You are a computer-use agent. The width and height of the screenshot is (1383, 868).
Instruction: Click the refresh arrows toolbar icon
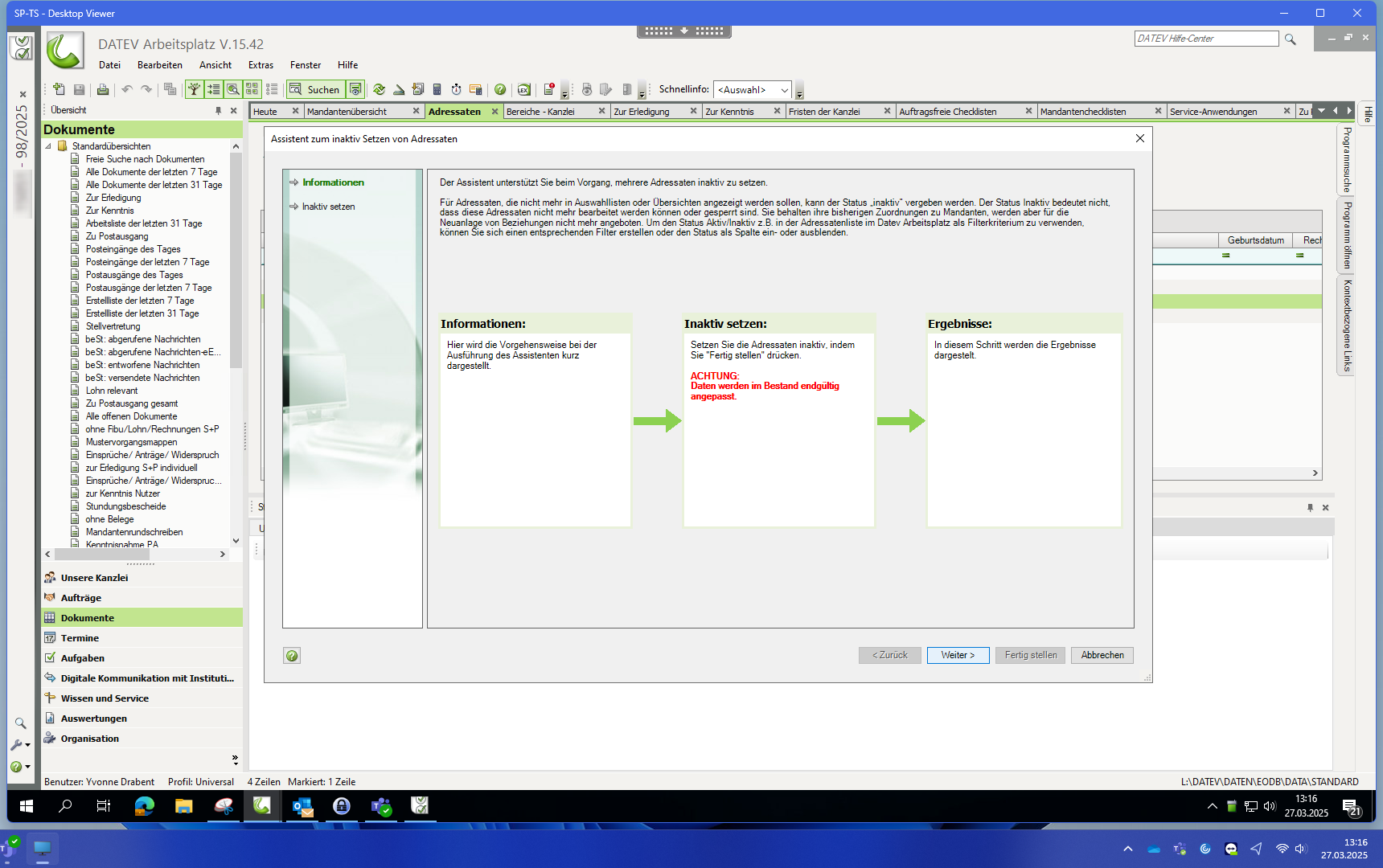(379, 89)
